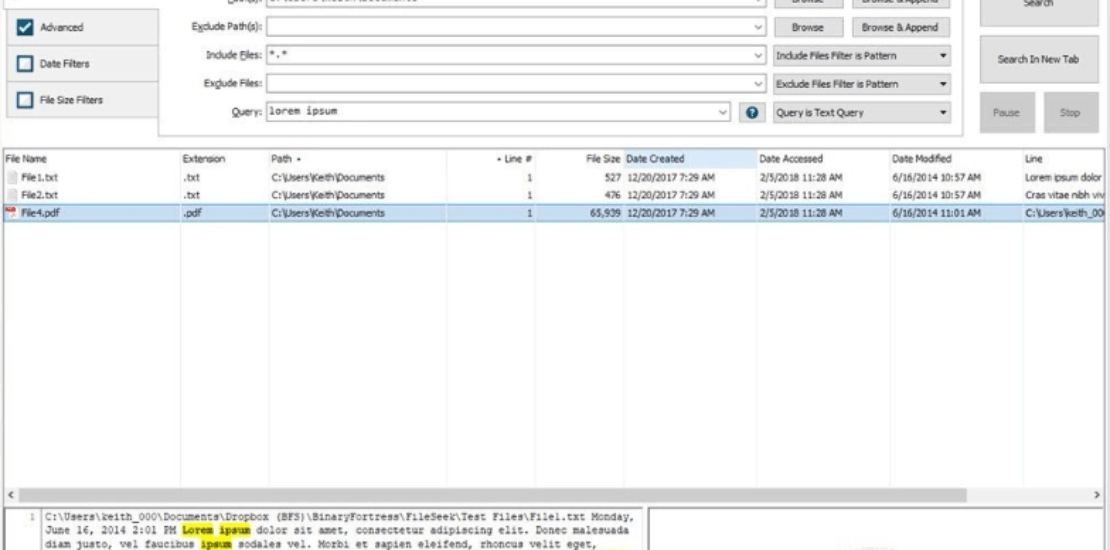1110x550 pixels.
Task: Sort results by File Size column header
Action: (x=602, y=159)
